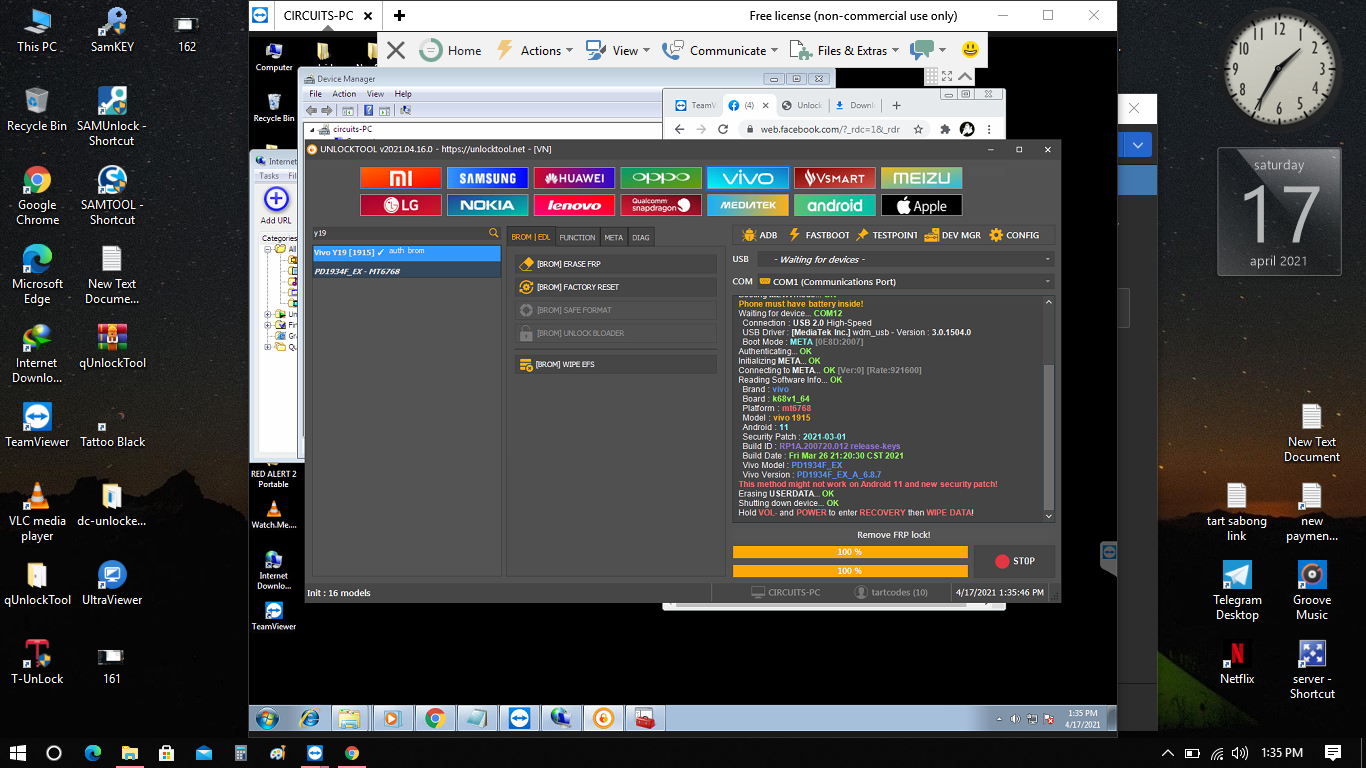
Task: Open Device Manager Action menu
Action: click(x=344, y=94)
